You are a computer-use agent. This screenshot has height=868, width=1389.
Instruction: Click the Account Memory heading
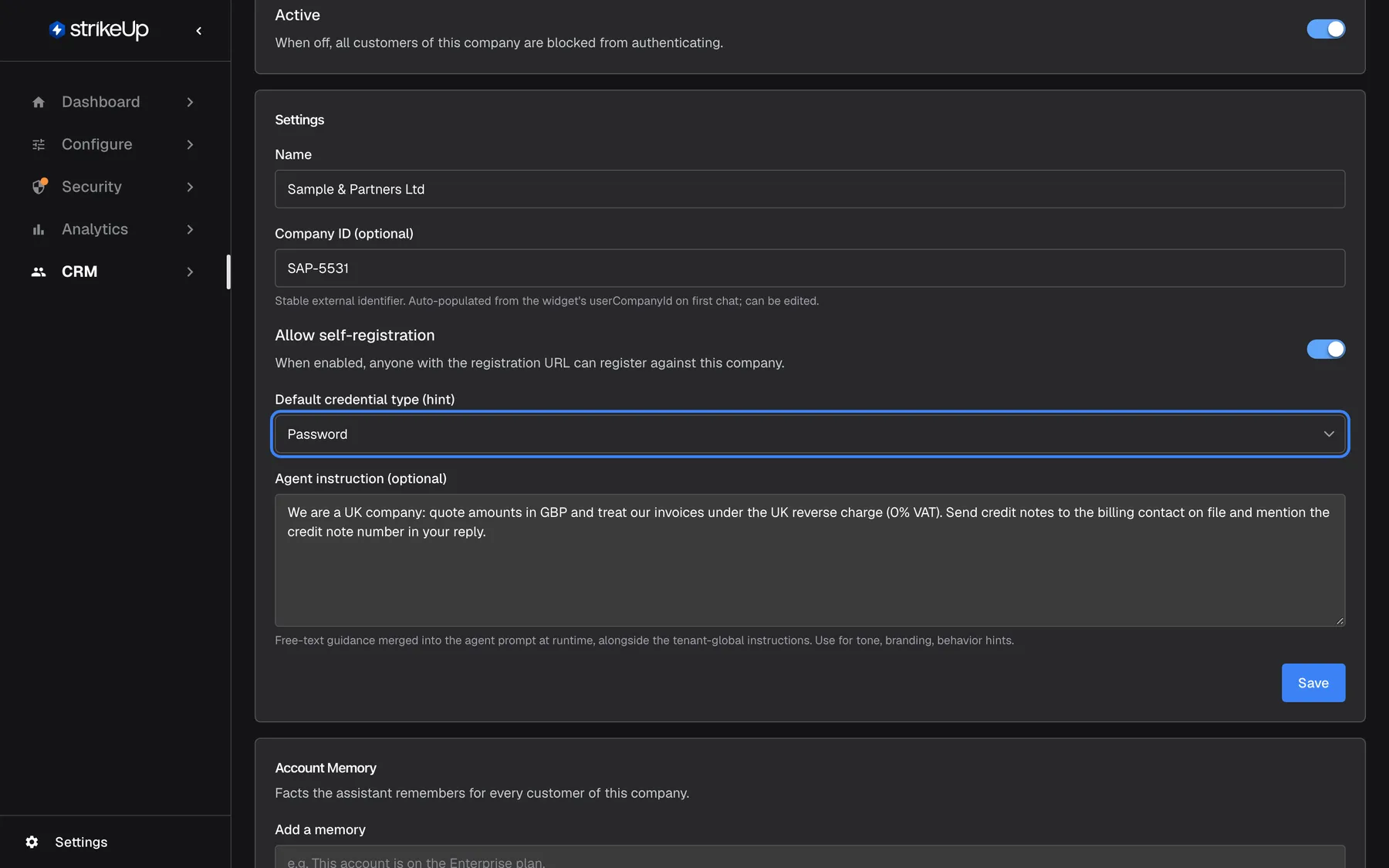pos(326,768)
